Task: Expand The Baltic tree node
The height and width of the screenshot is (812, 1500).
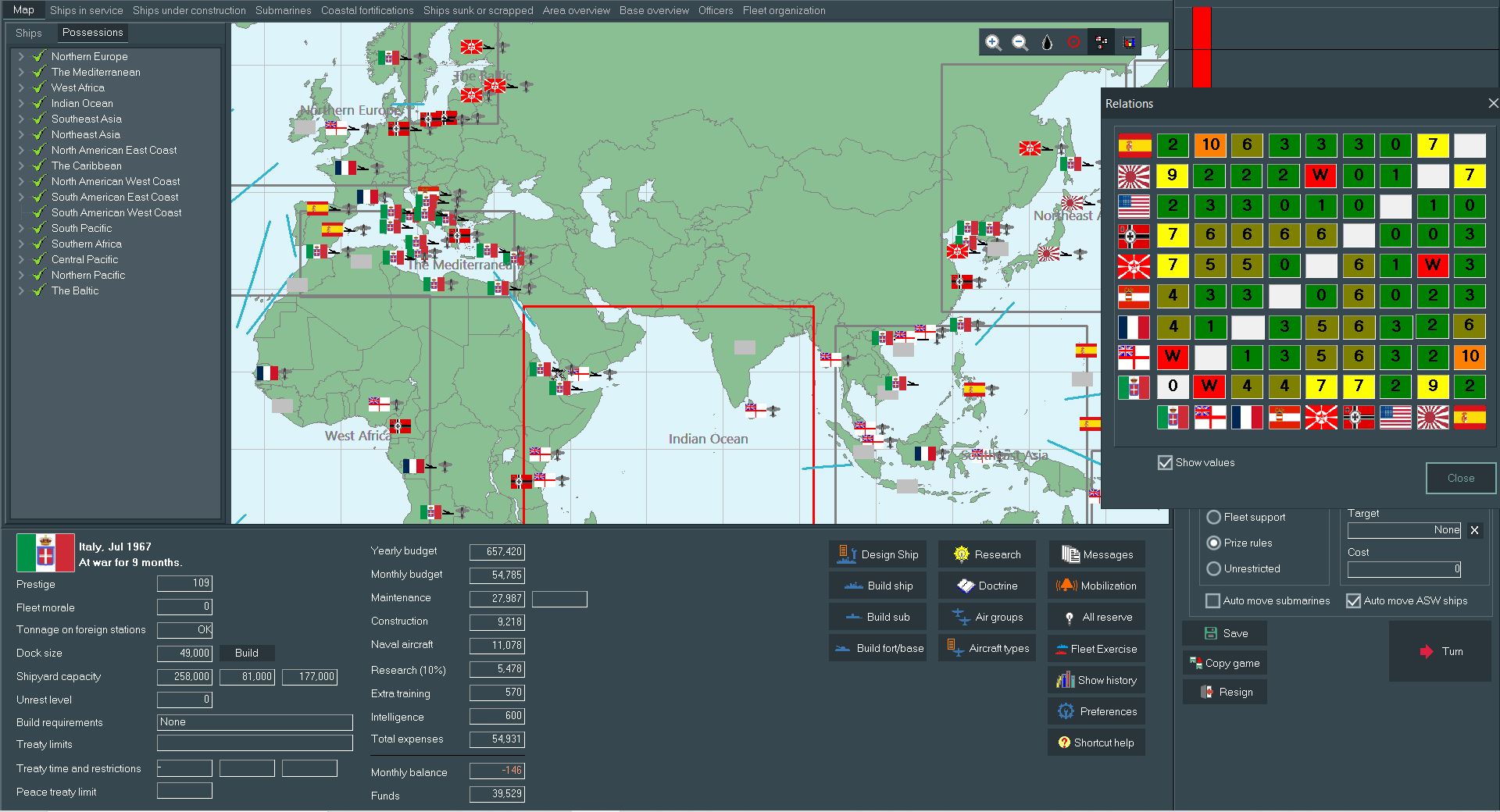Action: click(21, 290)
